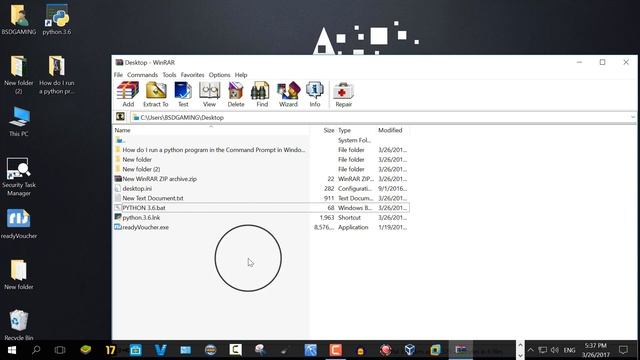Select 'New WinRAR ZIP archive.zip' file
Image resolution: width=640 pixels, height=360 pixels.
[261, 179]
